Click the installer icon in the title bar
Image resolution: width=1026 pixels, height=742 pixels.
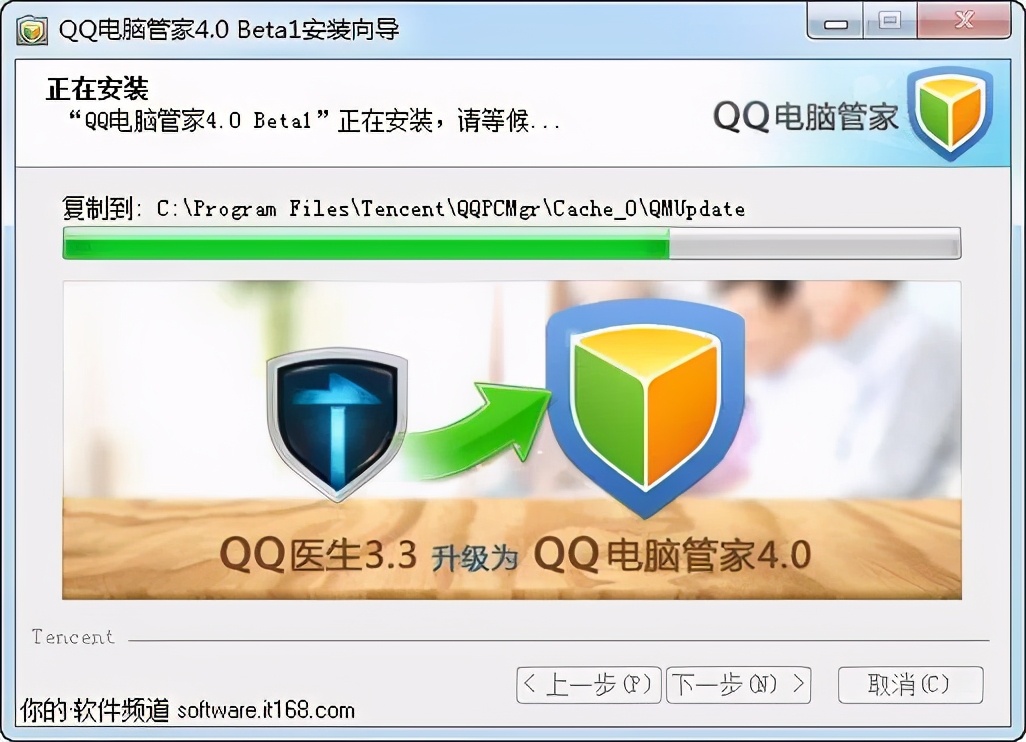pos(32,30)
